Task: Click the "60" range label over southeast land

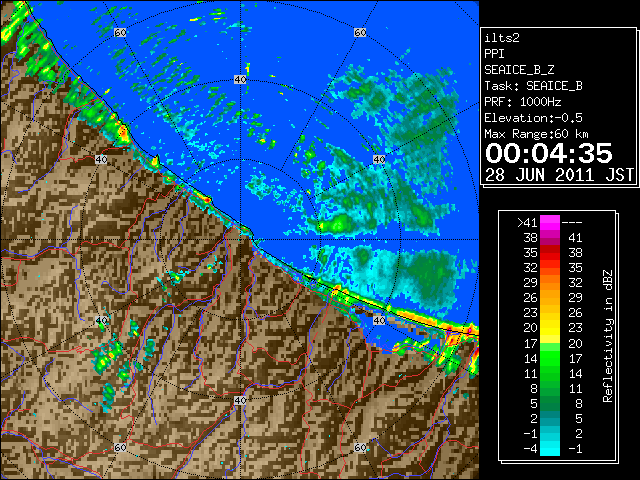Action: [x=360, y=447]
